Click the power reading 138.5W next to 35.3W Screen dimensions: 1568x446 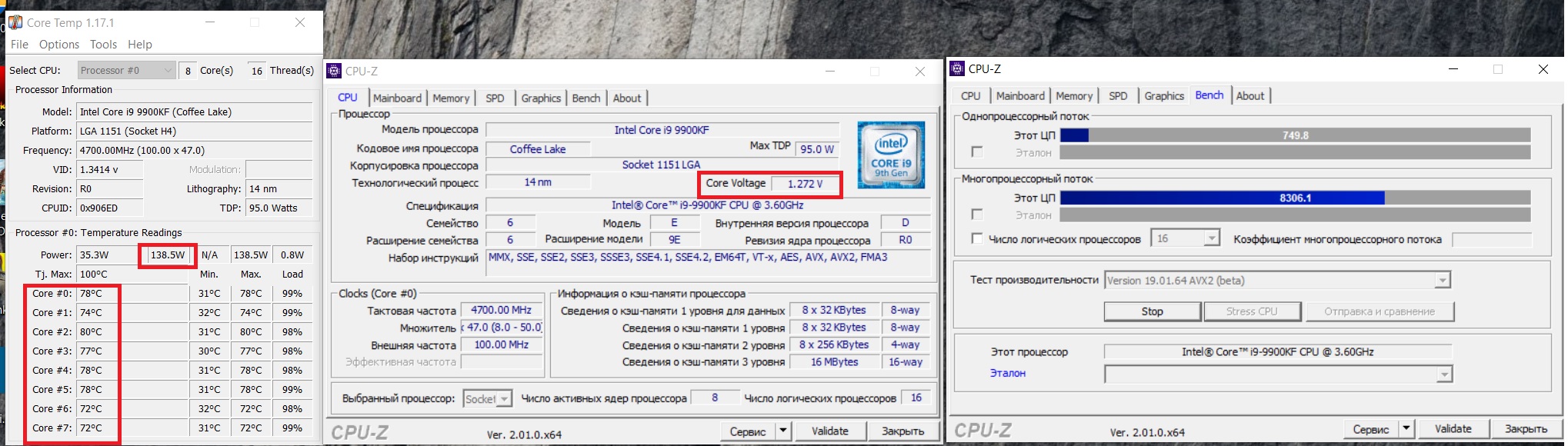pyautogui.click(x=168, y=255)
